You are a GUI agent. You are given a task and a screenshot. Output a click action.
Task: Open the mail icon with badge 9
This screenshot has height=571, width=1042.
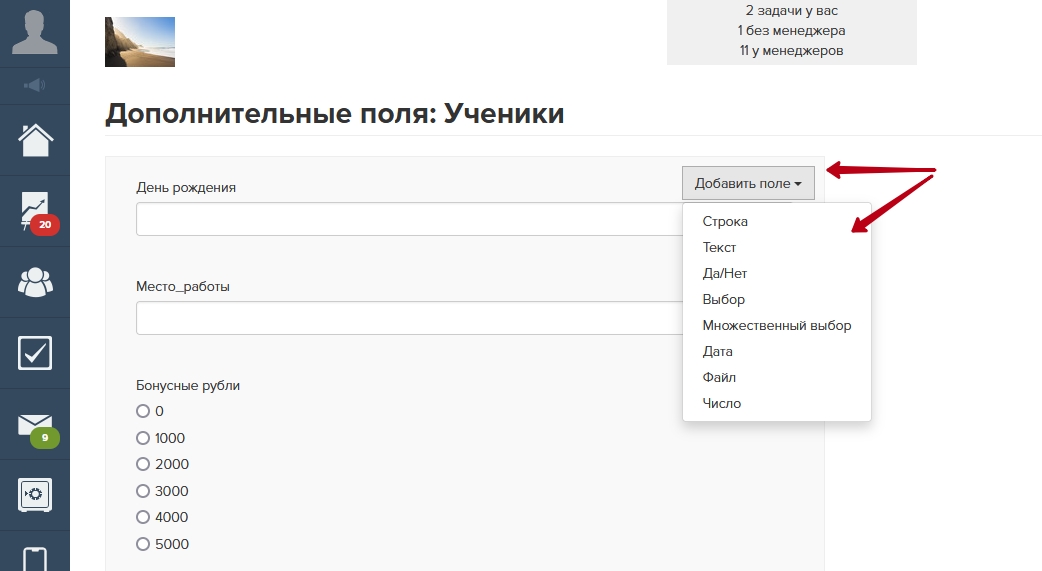(35, 425)
